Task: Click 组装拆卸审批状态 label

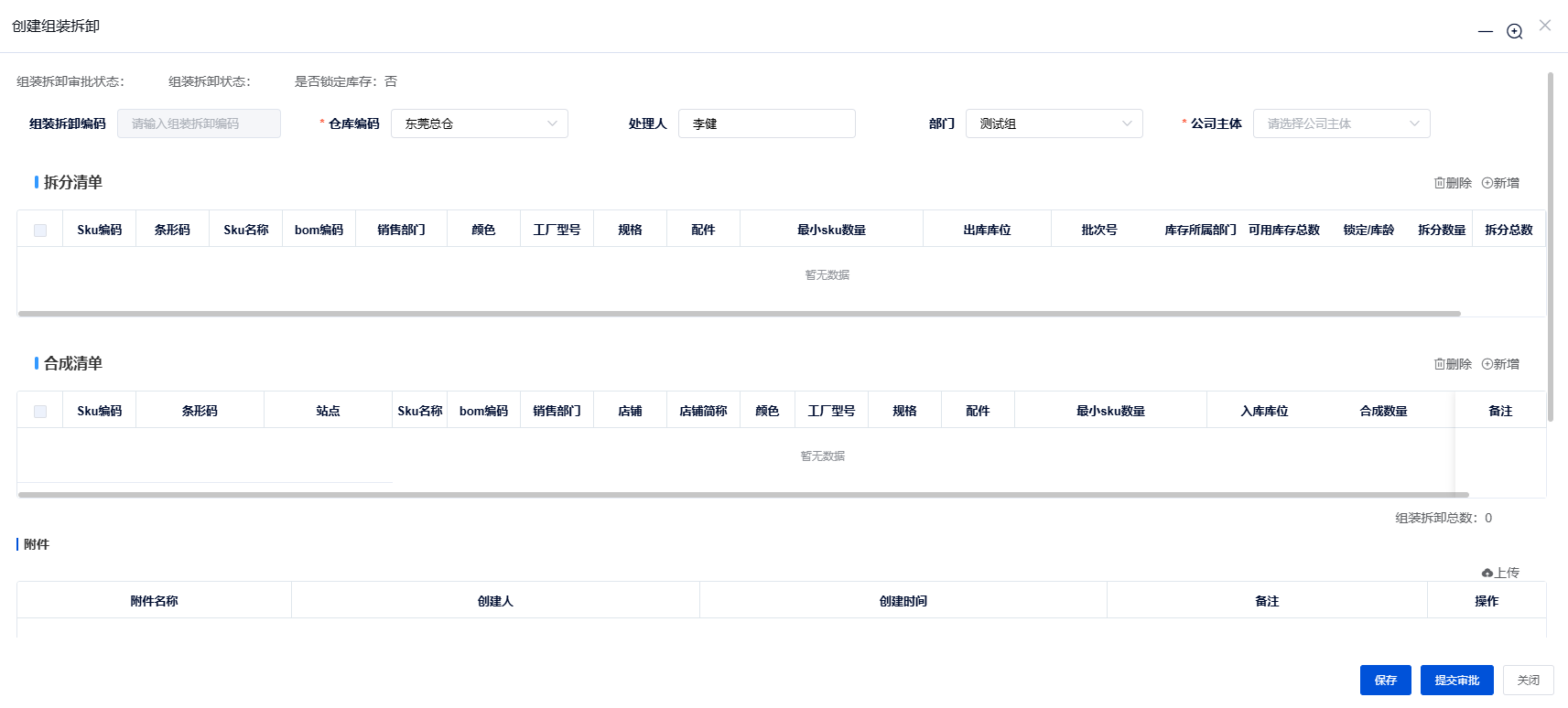Action: pyautogui.click(x=70, y=81)
